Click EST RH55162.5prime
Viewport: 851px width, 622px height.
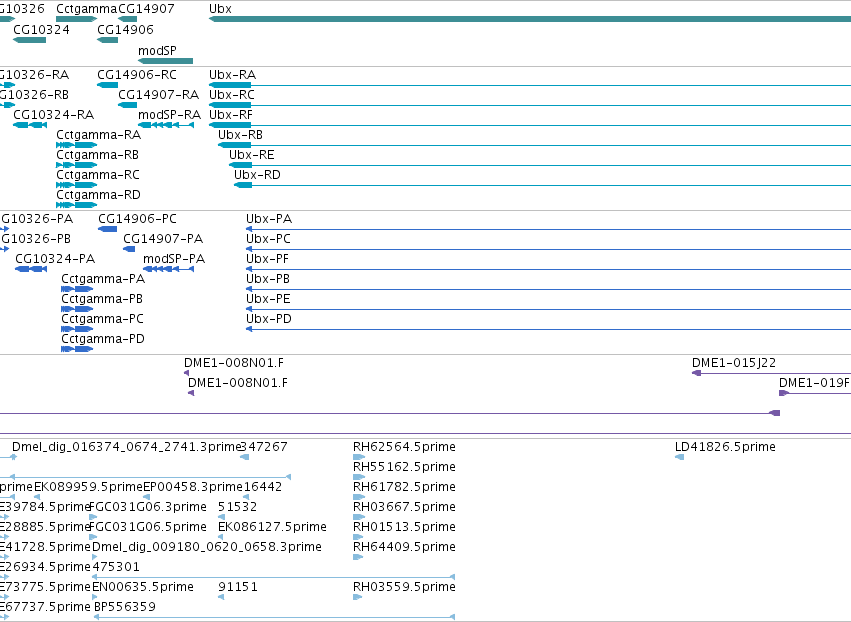404,467
